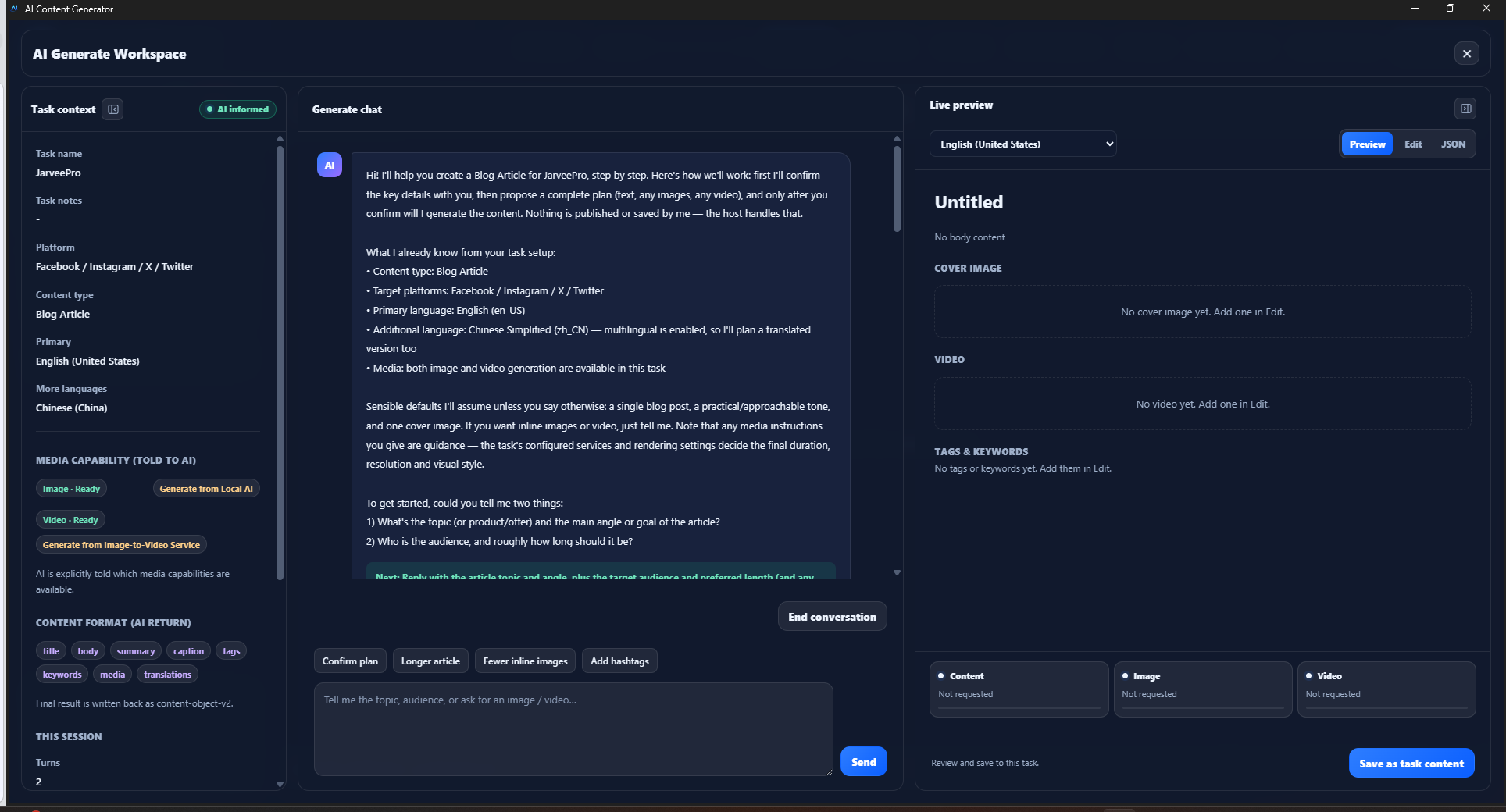Screen dimensions: 1506x812
Task: Click the Untitled preview title
Action: (969, 202)
